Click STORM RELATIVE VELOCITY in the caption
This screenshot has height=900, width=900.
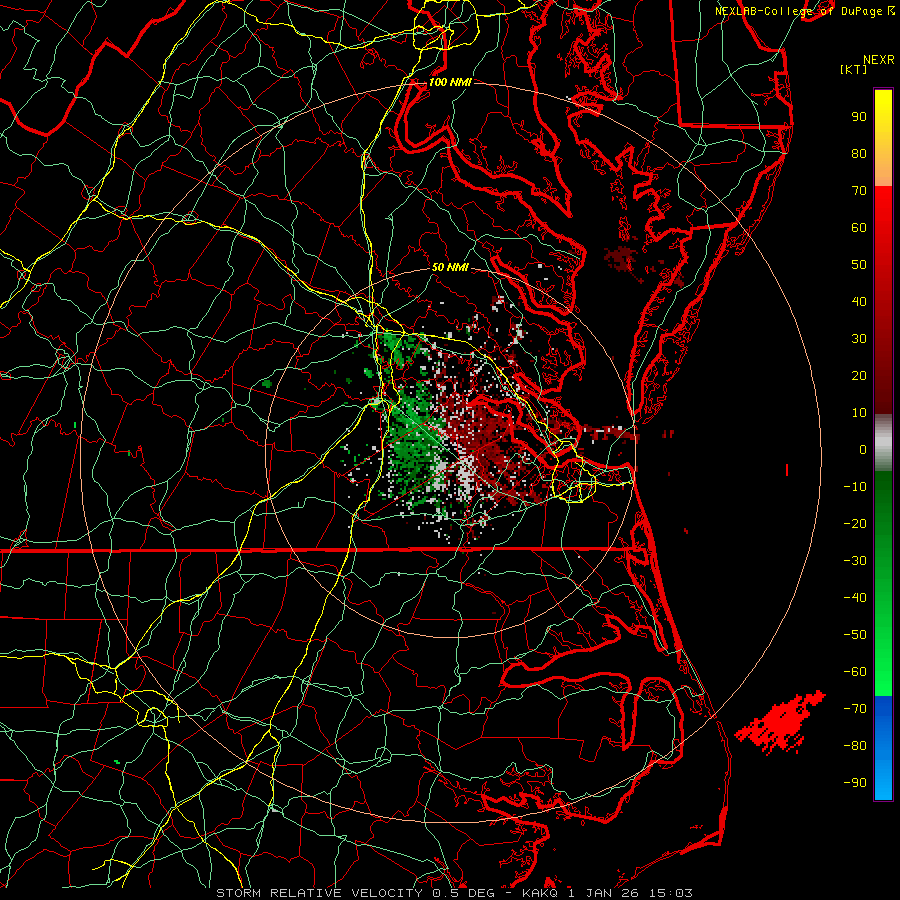pyautogui.click(x=319, y=893)
